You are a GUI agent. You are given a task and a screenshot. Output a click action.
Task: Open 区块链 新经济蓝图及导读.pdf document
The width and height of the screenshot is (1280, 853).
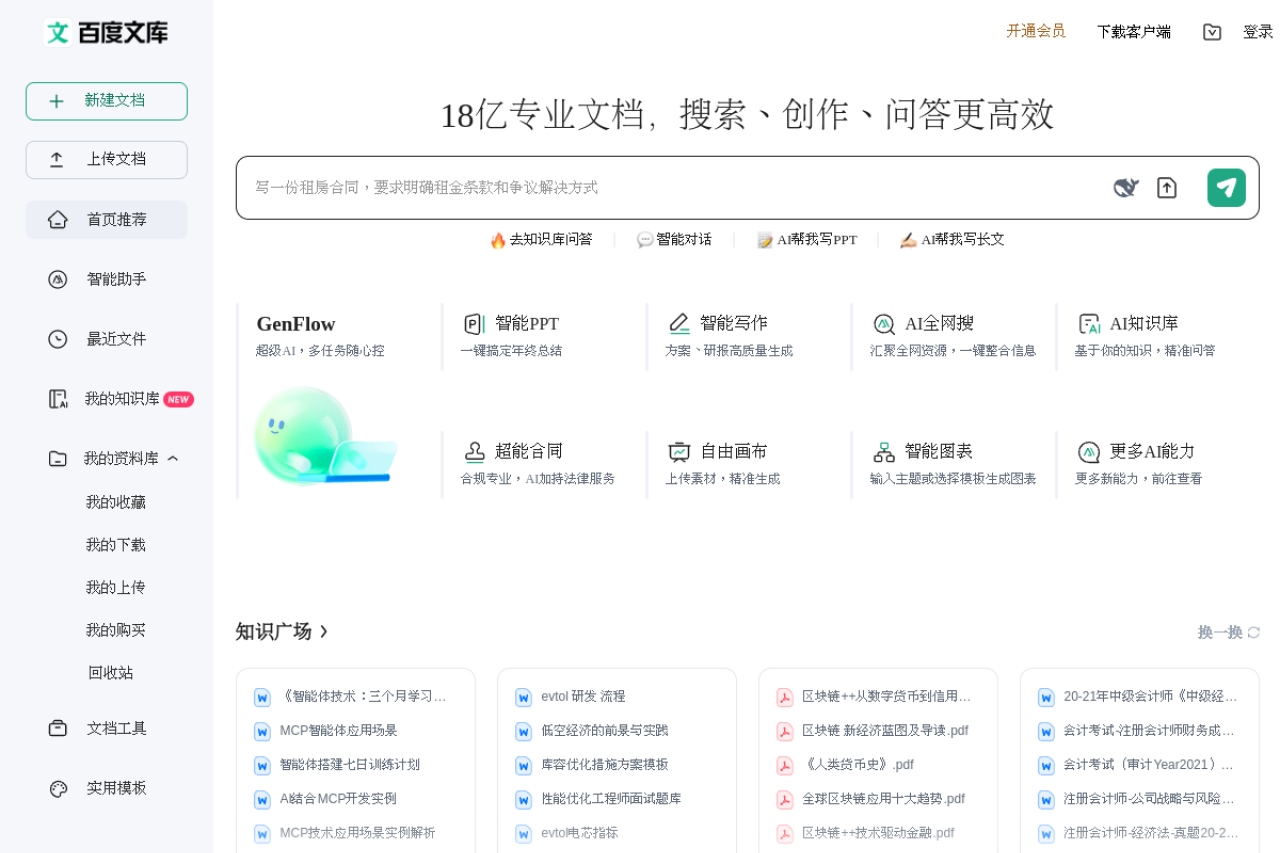[x=886, y=731]
